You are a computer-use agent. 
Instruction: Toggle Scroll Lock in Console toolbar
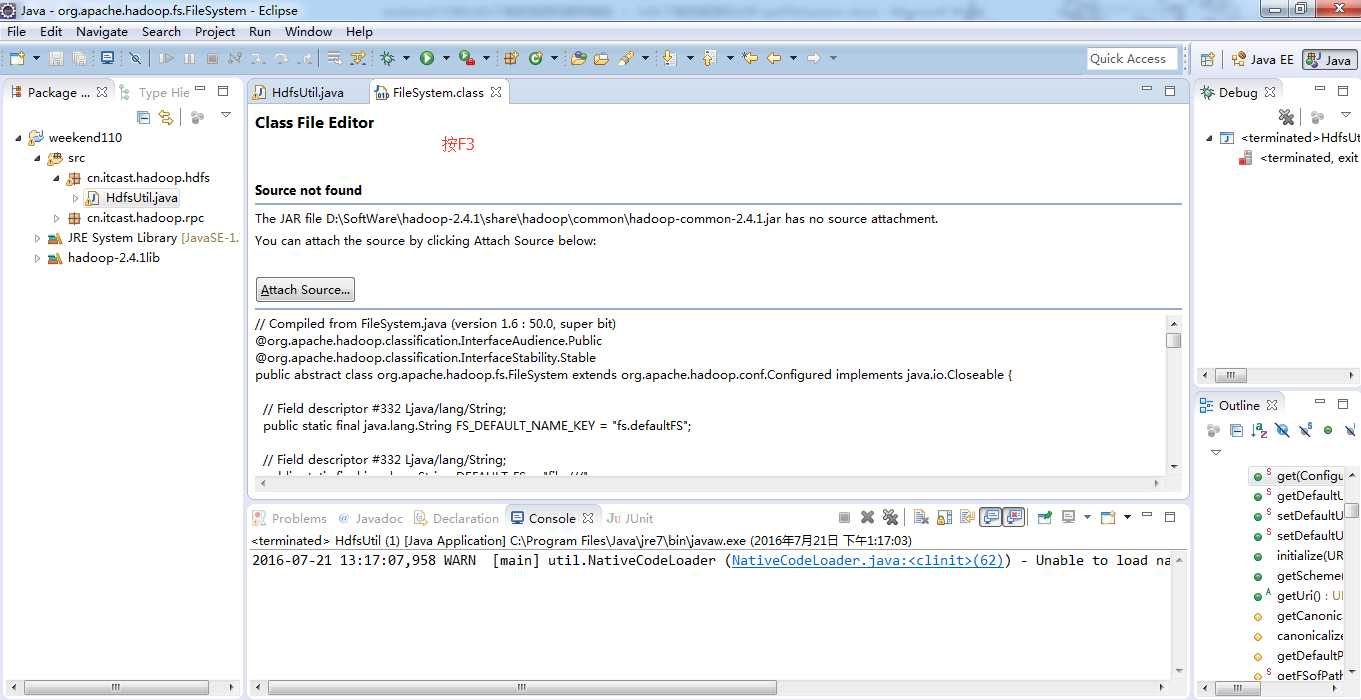(x=944, y=517)
